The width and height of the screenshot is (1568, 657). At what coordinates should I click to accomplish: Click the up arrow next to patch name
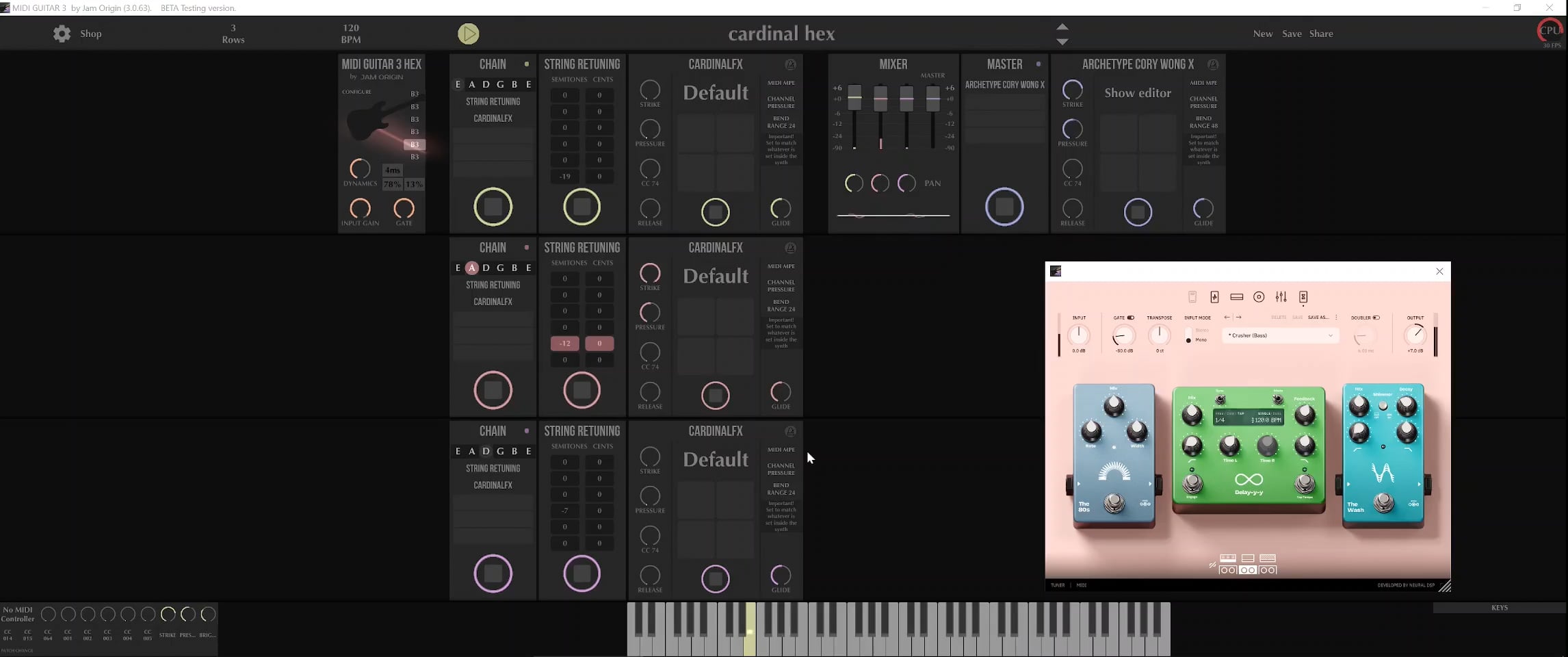[1062, 27]
